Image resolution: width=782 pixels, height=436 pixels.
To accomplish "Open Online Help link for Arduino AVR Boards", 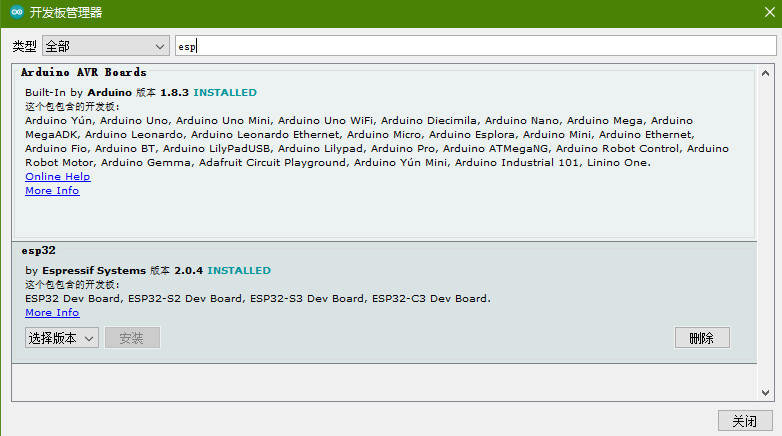I will 58,177.
